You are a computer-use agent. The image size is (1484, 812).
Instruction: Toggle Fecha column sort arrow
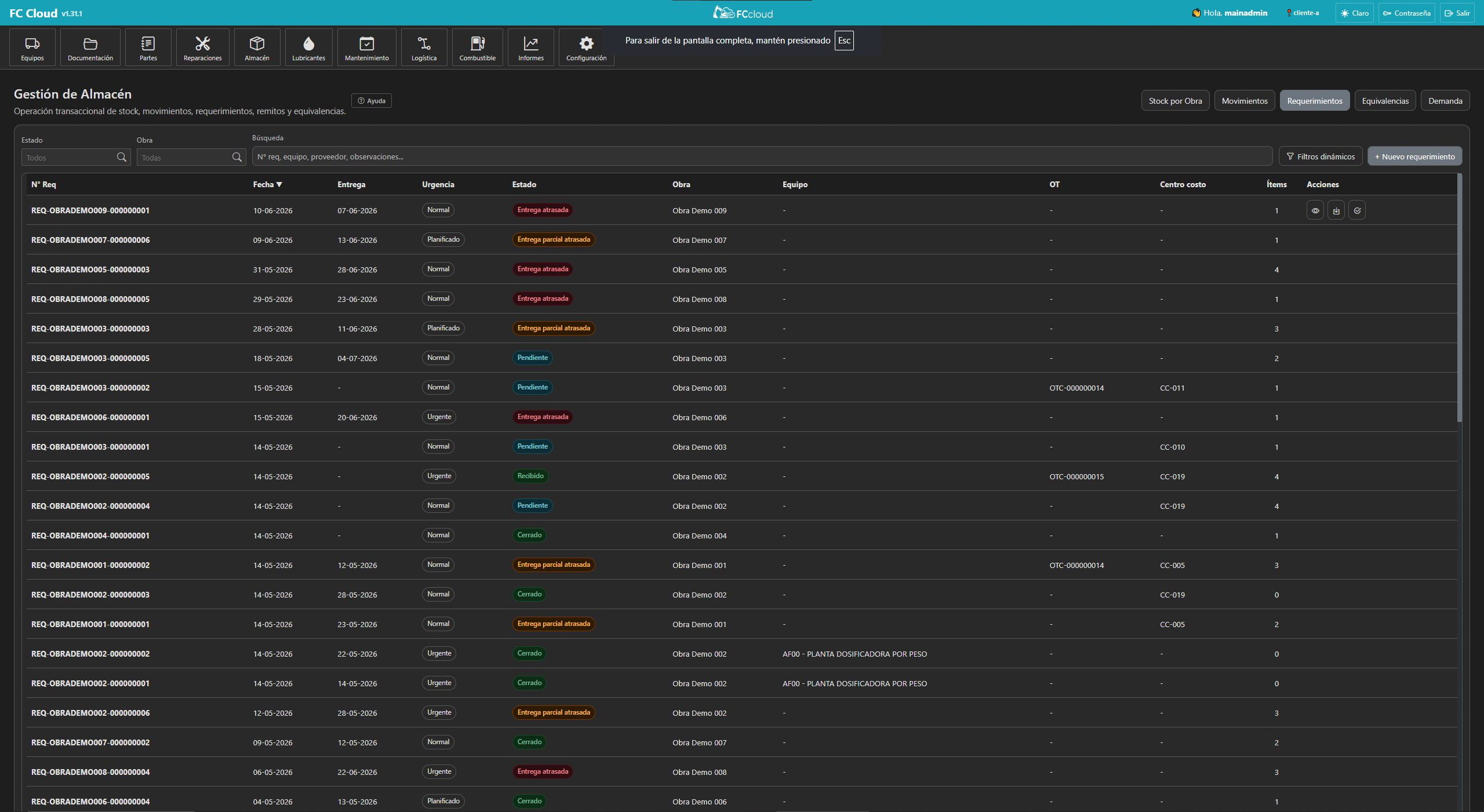pos(279,184)
